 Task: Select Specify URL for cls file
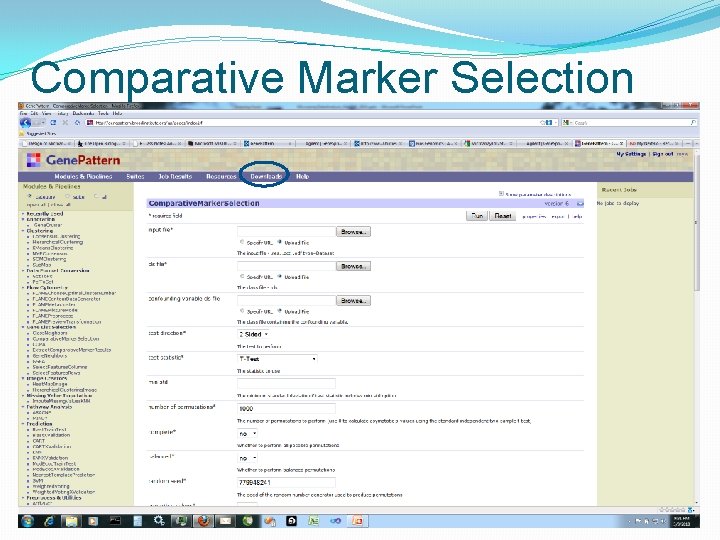(x=242, y=276)
